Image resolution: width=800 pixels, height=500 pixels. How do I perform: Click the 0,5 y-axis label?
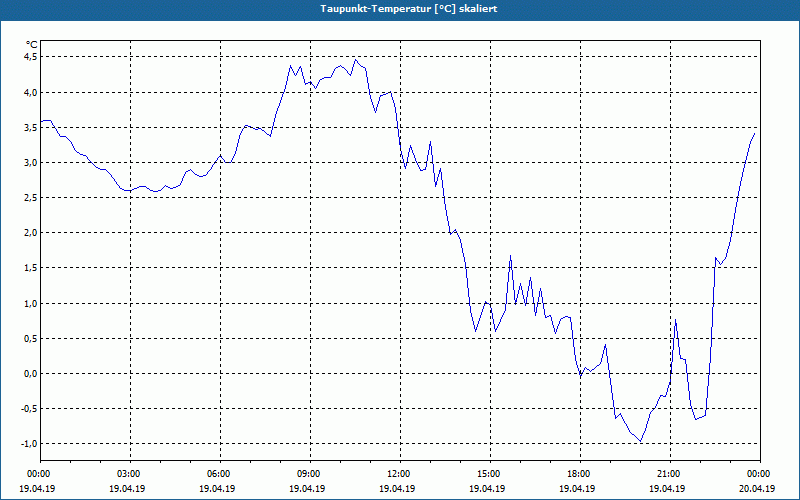pos(31,338)
